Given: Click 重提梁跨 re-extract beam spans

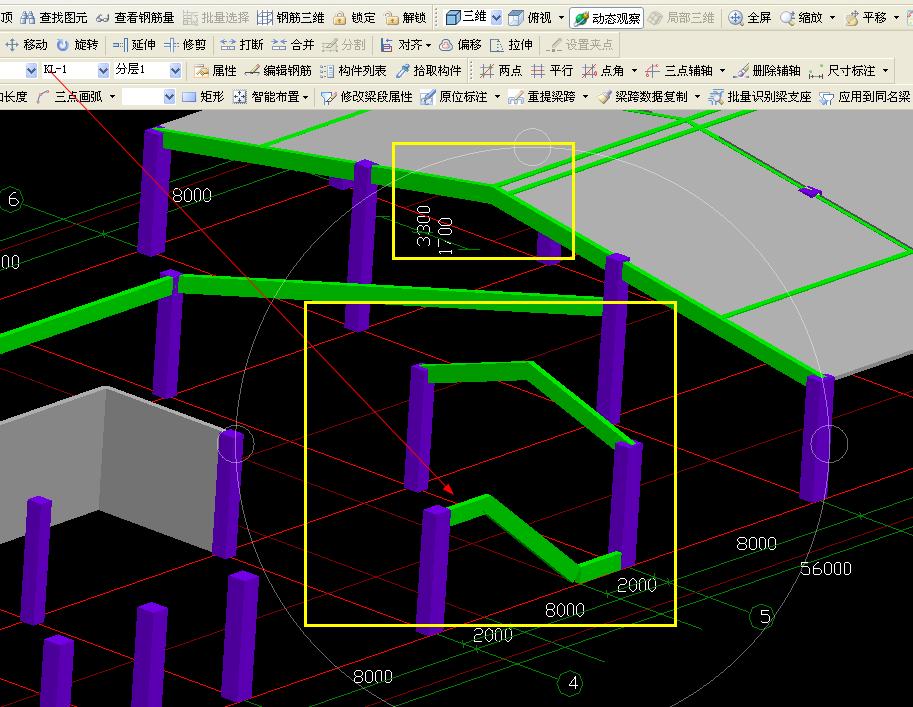Looking at the screenshot, I should pos(542,97).
